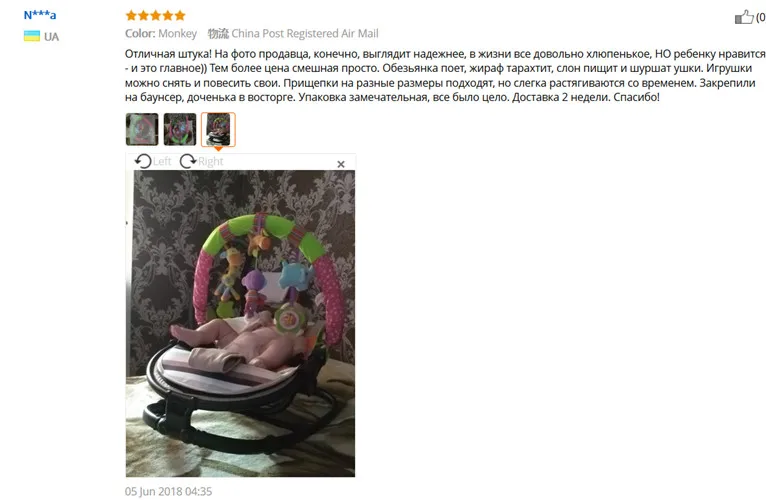Click "China Post Registered Air Mail" shipping text
766x500 pixels.
click(x=305, y=33)
